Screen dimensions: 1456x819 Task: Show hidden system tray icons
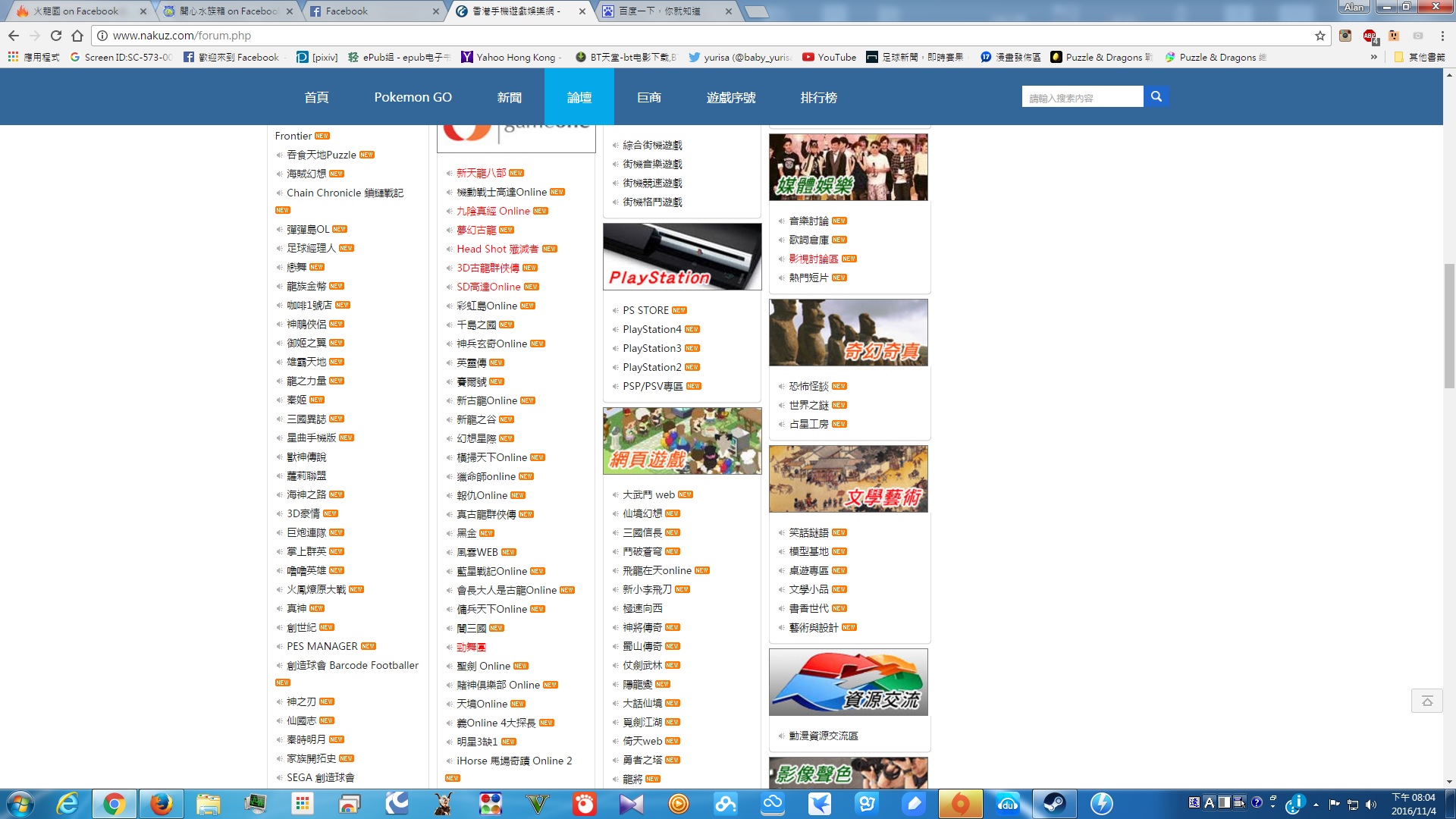(x=1316, y=805)
